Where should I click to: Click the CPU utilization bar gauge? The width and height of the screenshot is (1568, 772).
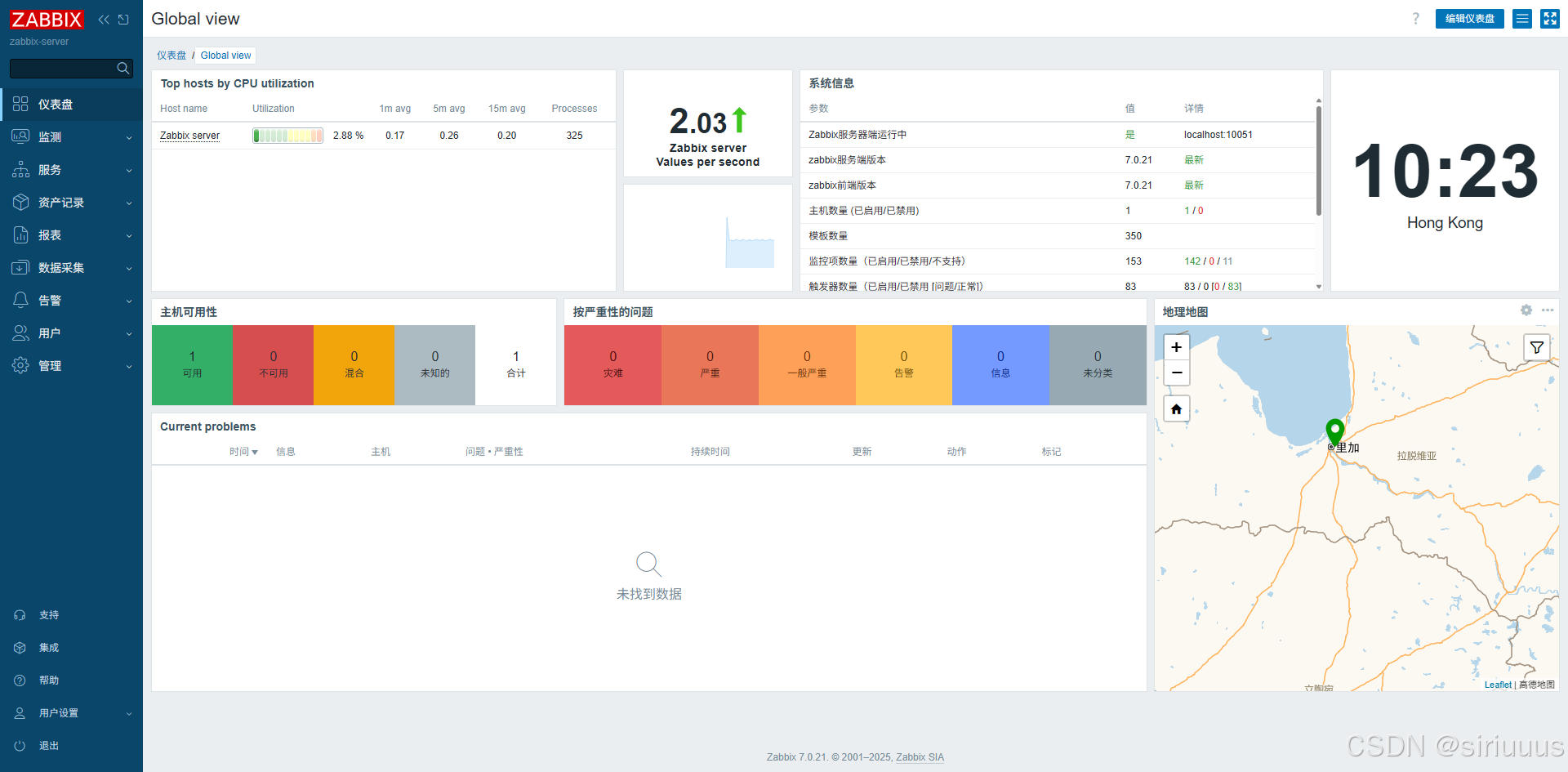coord(287,136)
